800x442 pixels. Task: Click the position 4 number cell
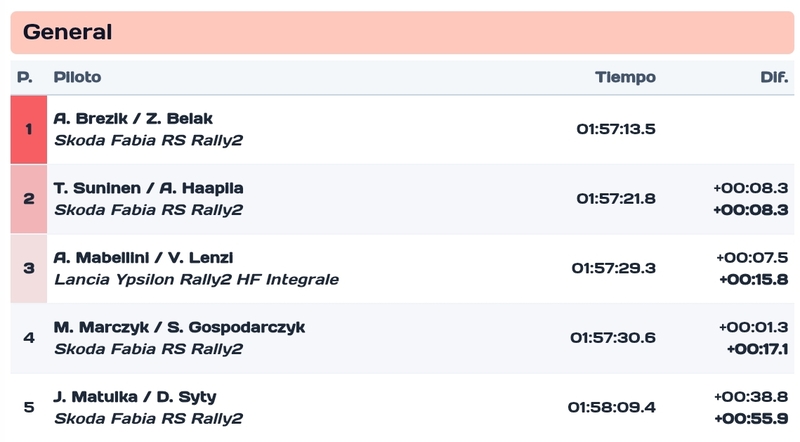(29, 338)
